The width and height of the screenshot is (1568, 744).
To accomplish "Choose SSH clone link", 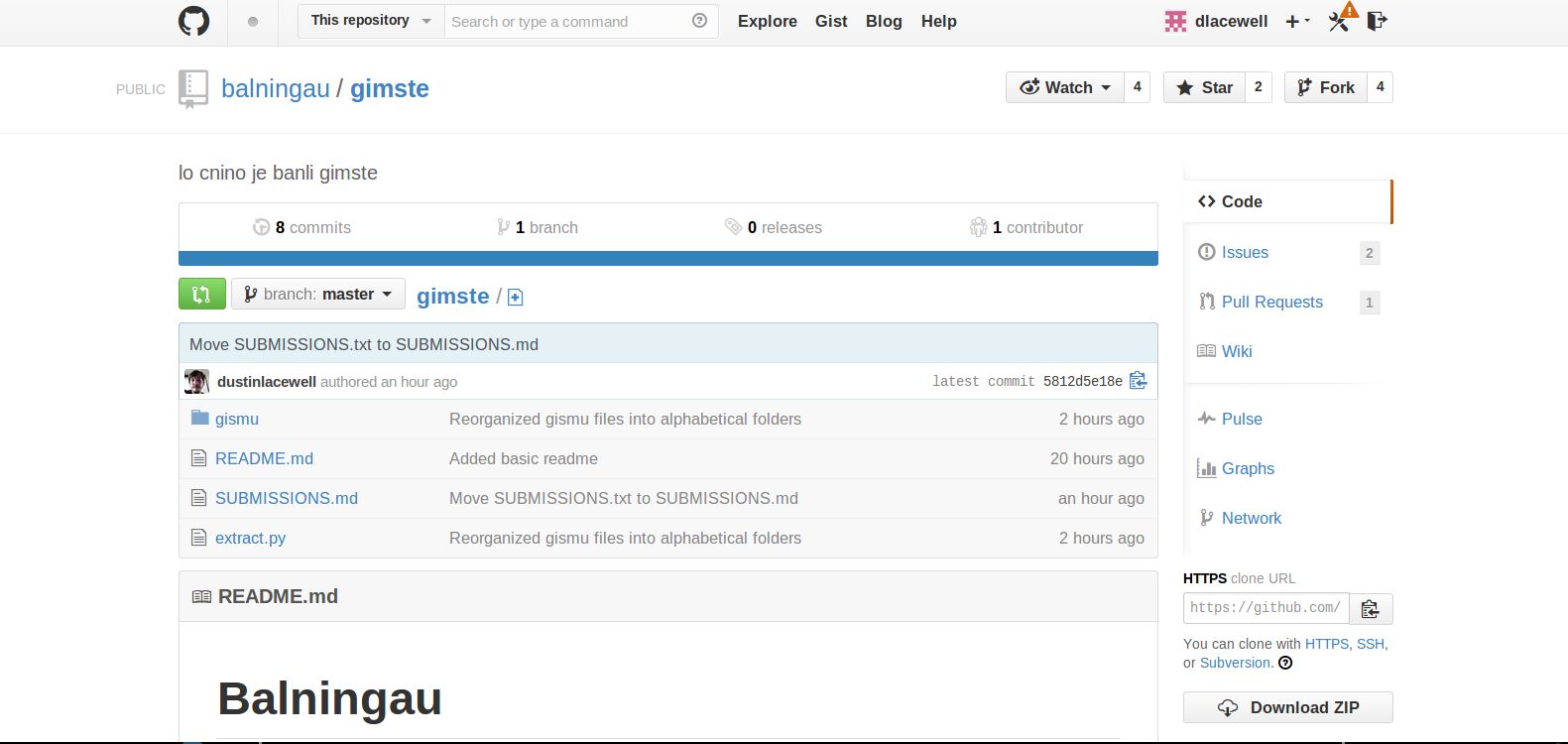I will click(x=1371, y=644).
